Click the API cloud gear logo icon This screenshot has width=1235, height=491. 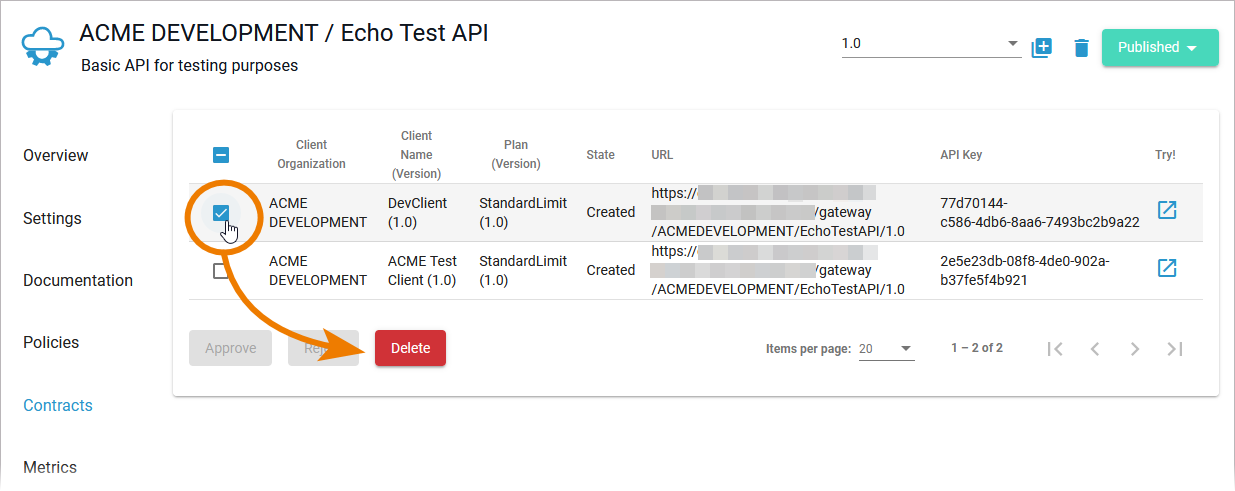tap(42, 47)
